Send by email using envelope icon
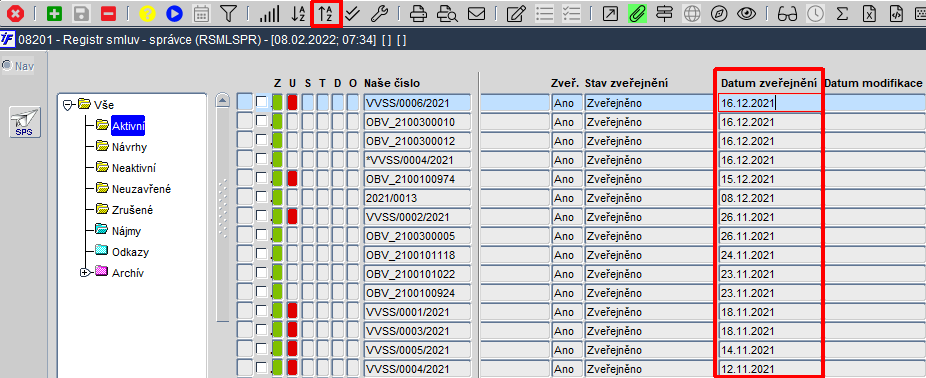This screenshot has width=926, height=378. 476,14
